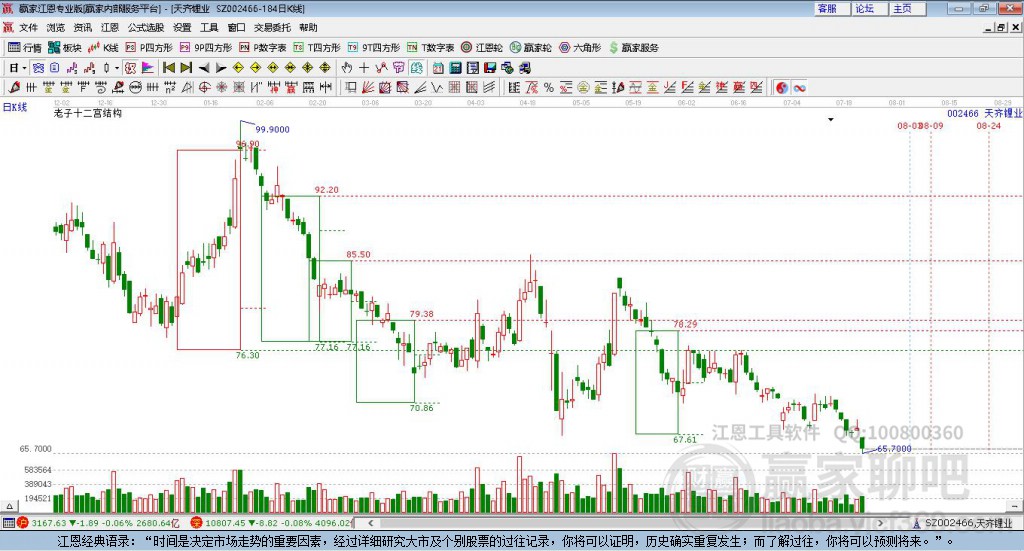Jump to first bar with skip-back arrow
Viewport: 1024px width, 551px height.
[x=168, y=67]
